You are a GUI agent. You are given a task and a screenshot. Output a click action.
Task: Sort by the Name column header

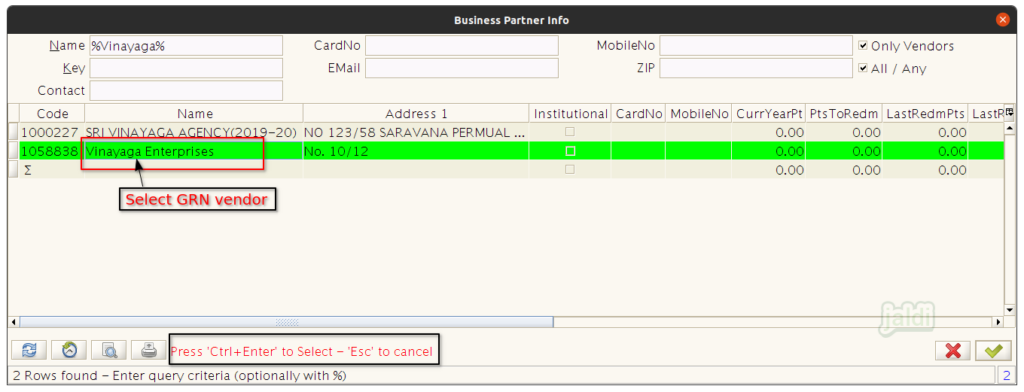tap(194, 114)
